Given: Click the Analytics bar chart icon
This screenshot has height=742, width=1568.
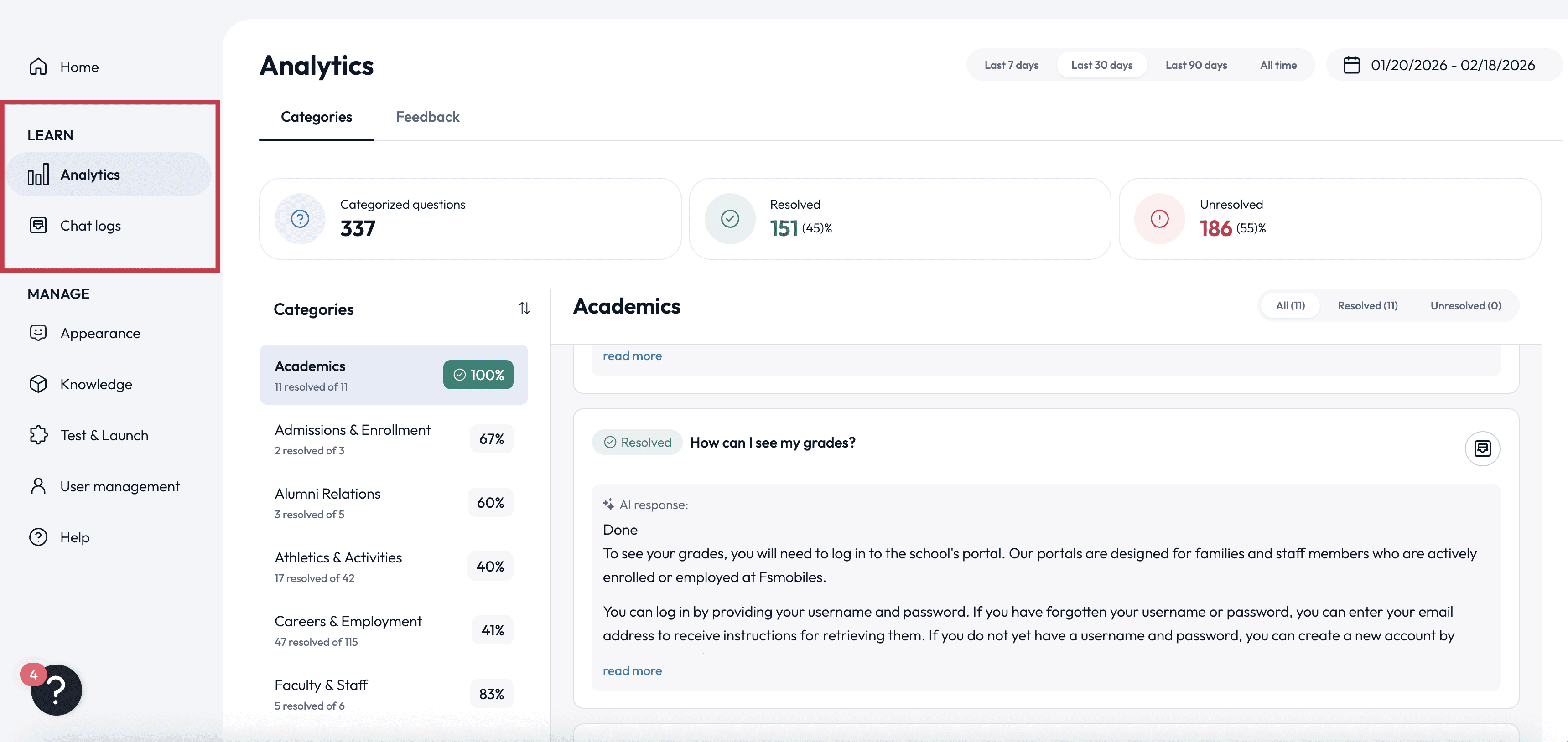Looking at the screenshot, I should click(38, 175).
